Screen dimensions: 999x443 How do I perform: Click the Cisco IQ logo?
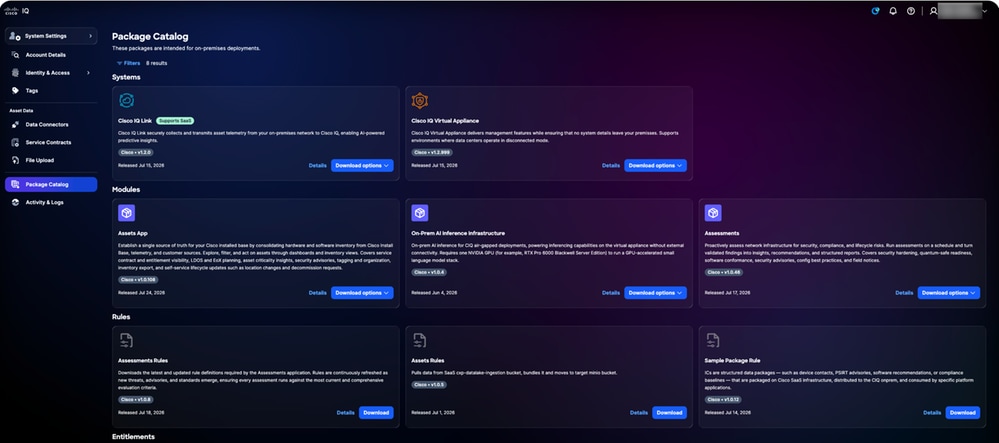[x=17, y=11]
